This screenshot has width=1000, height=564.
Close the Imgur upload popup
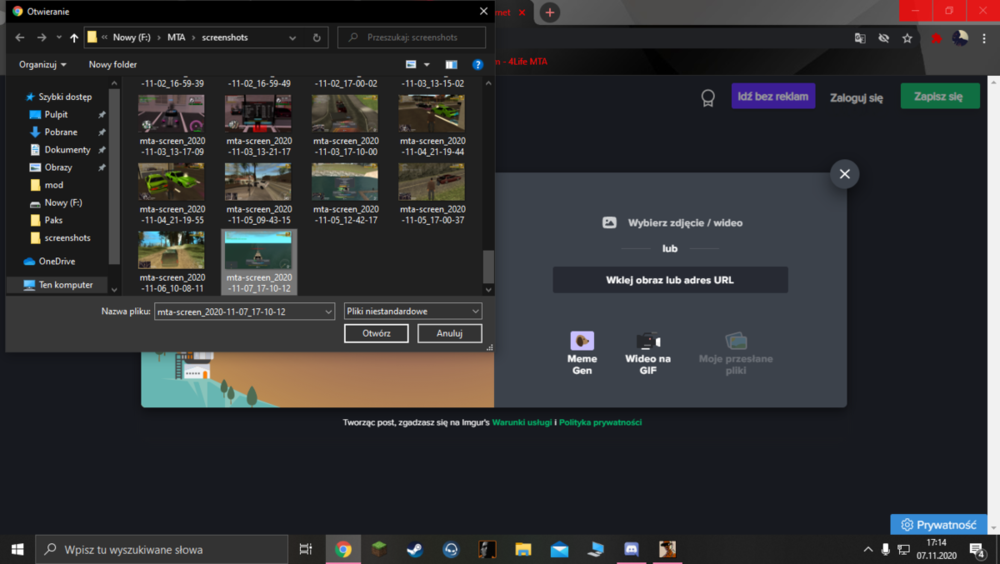(844, 174)
